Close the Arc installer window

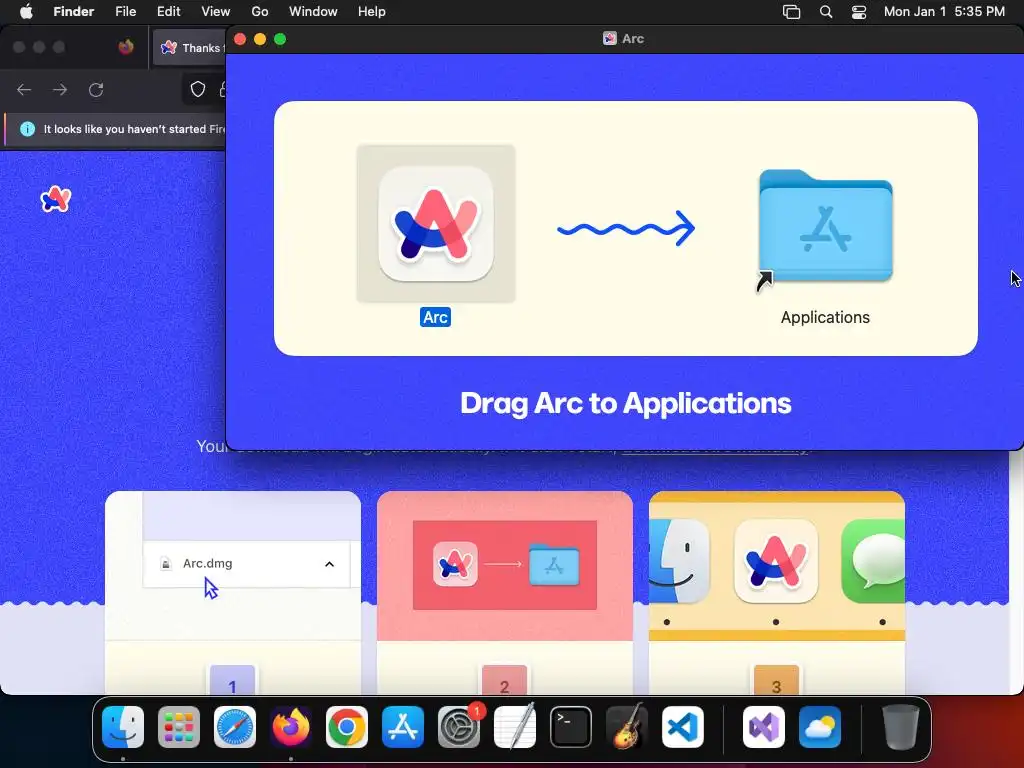click(240, 39)
